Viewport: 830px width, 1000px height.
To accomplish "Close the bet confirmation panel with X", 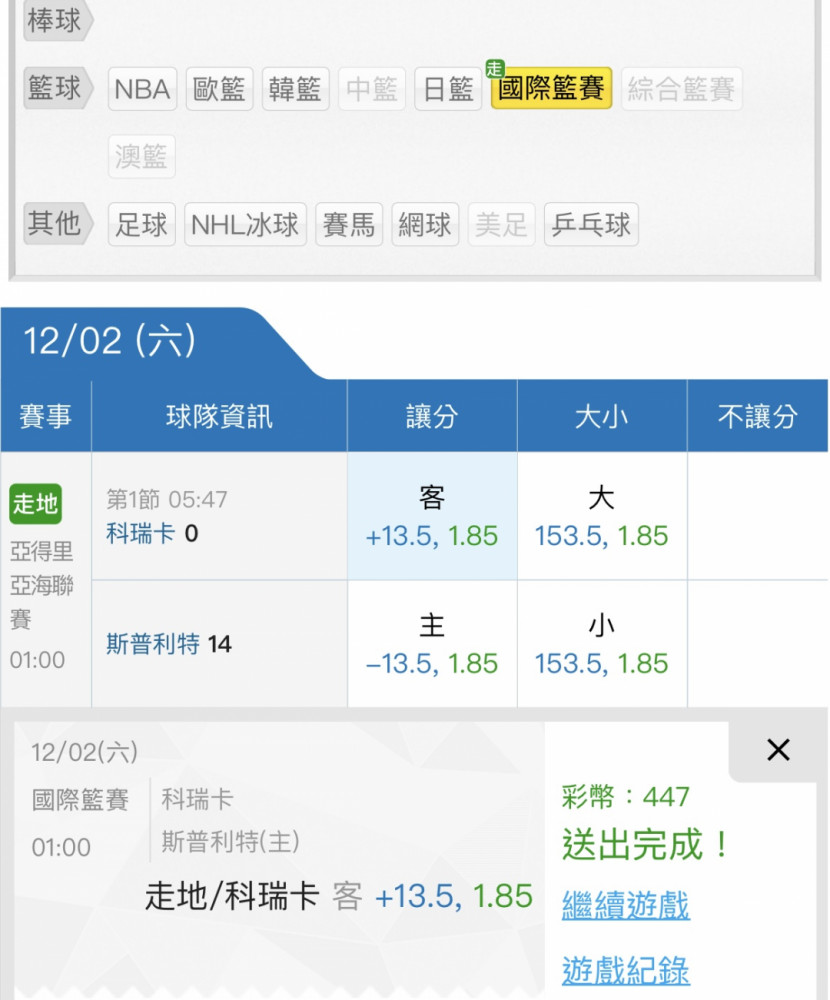I will click(x=778, y=750).
